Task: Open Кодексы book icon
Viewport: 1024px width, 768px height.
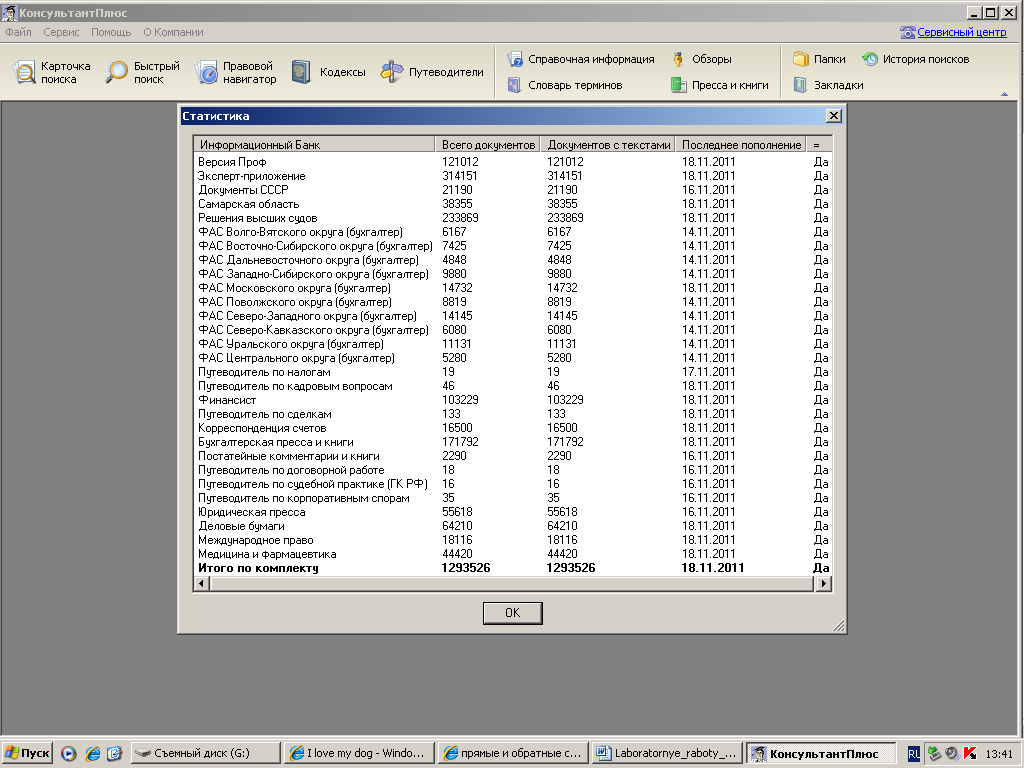Action: [301, 72]
